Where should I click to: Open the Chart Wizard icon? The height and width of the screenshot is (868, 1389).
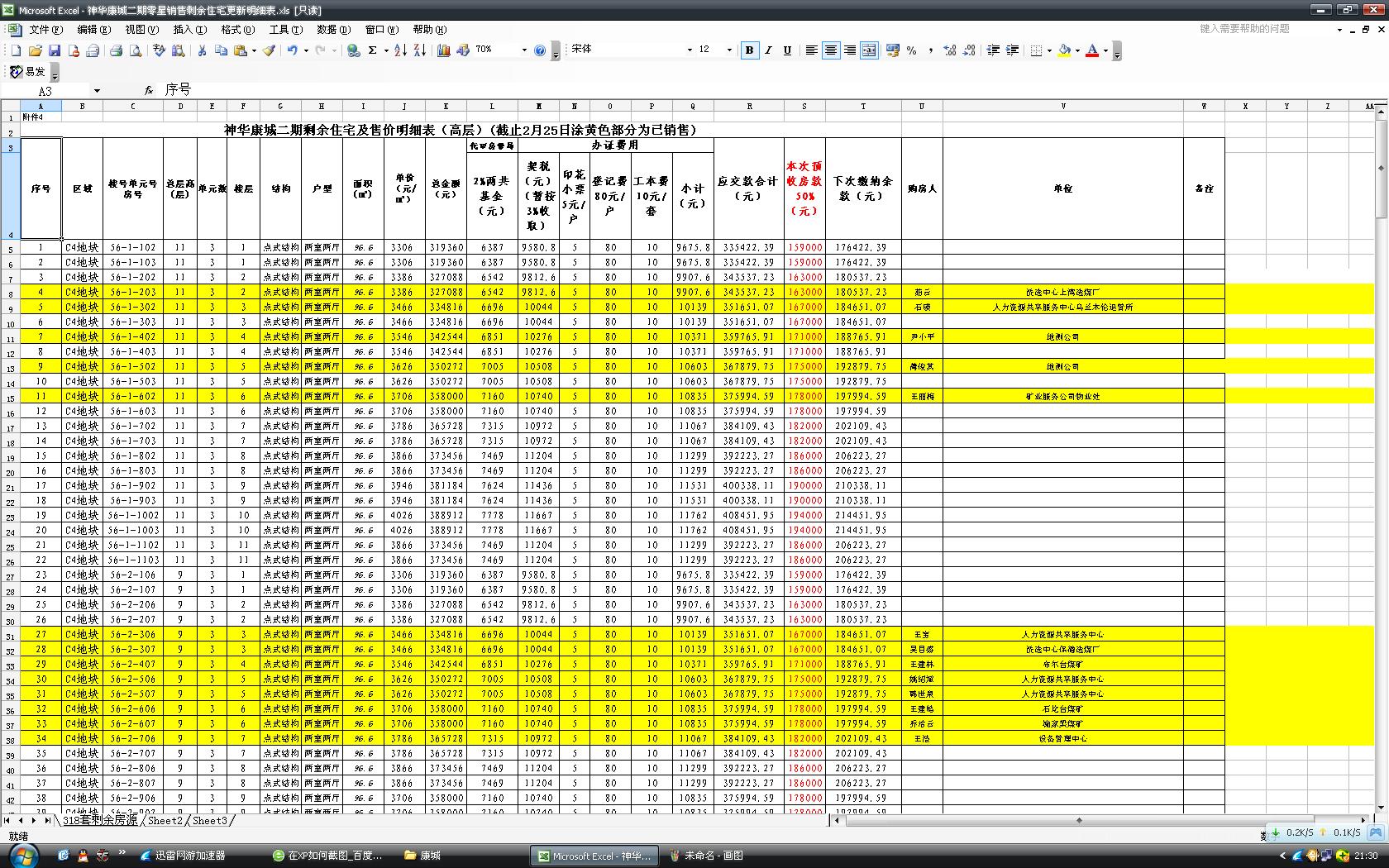pyautogui.click(x=443, y=50)
